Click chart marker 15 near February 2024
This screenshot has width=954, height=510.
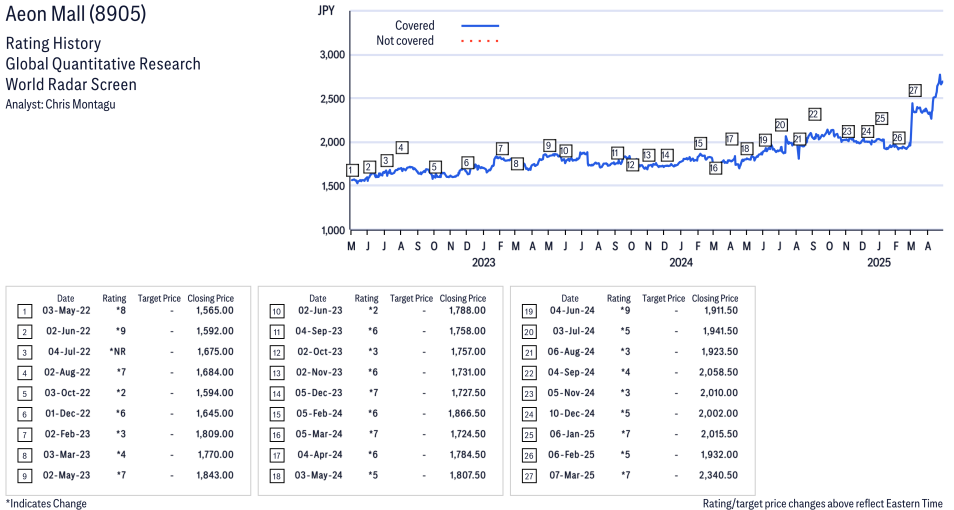[700, 143]
